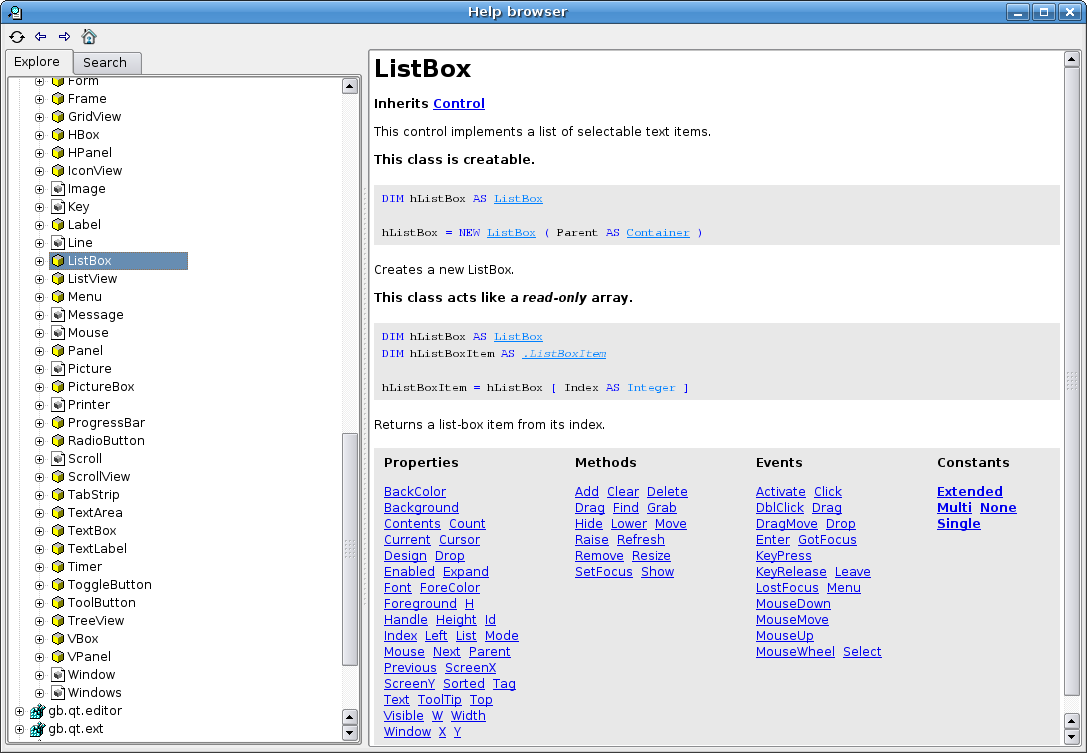The height and width of the screenshot is (753, 1087).
Task: Select TextArea in the class tree
Action: point(95,513)
